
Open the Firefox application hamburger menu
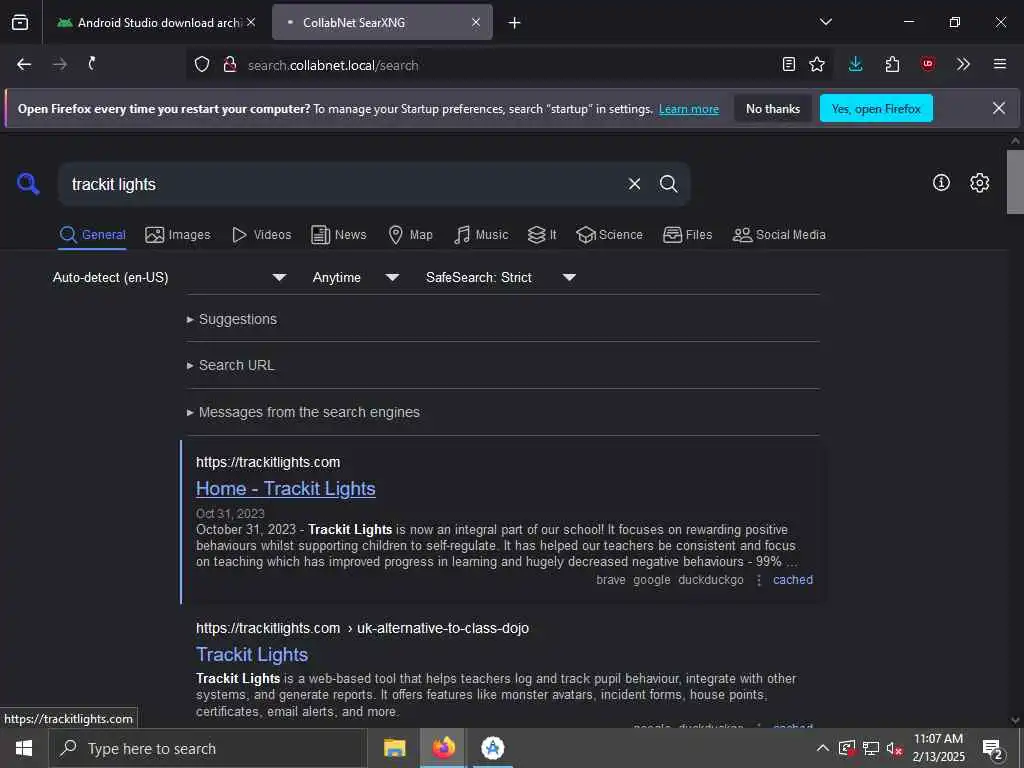[x=999, y=64]
